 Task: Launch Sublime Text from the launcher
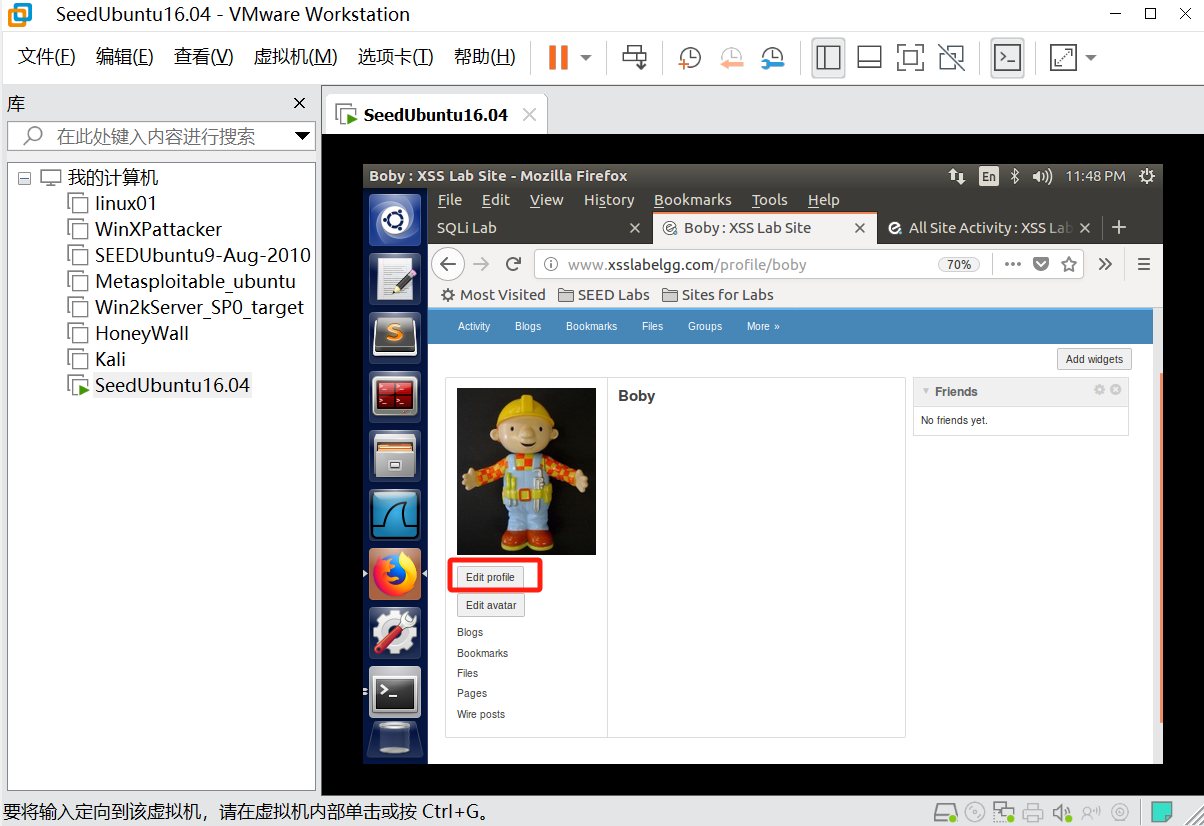[395, 337]
